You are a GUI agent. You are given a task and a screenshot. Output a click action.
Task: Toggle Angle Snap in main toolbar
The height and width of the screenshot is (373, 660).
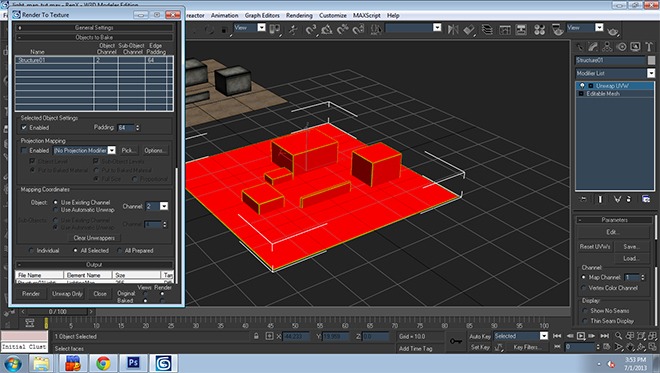click(327, 29)
